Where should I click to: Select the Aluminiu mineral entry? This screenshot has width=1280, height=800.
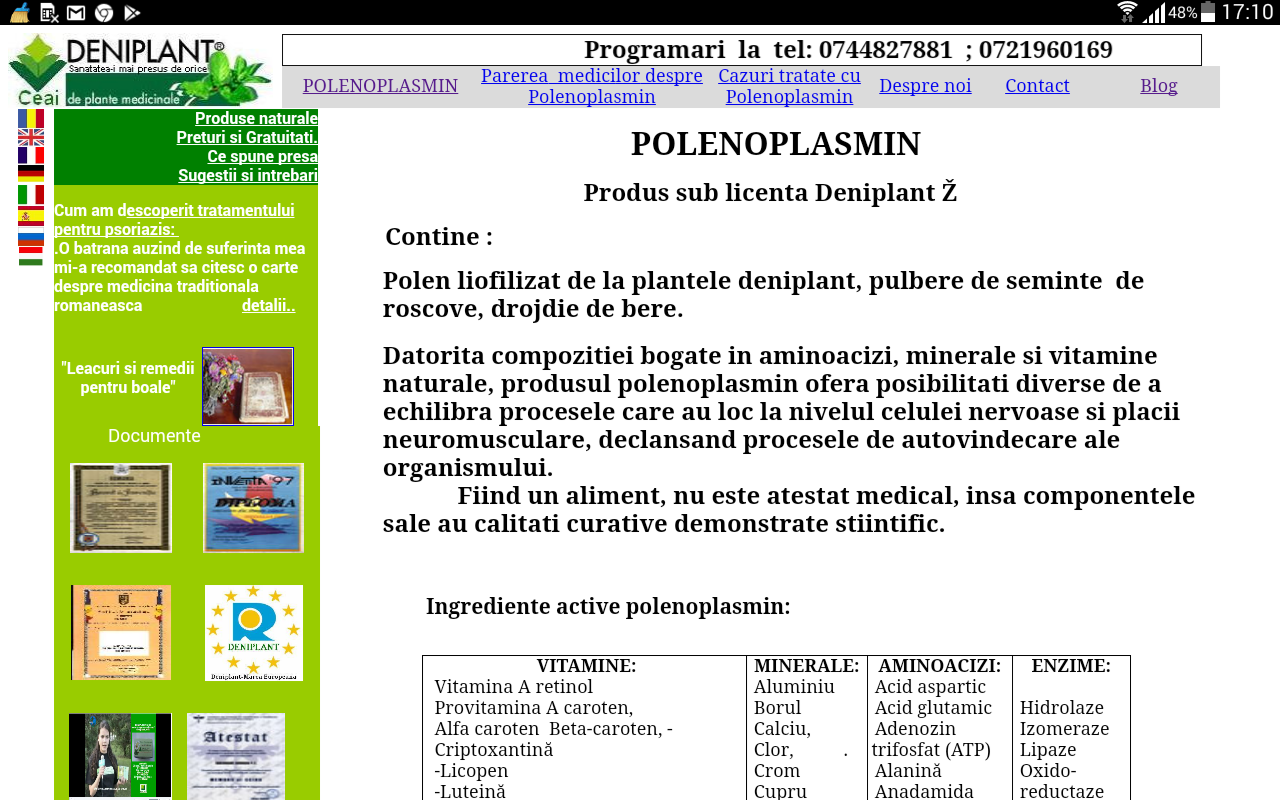tap(794, 687)
